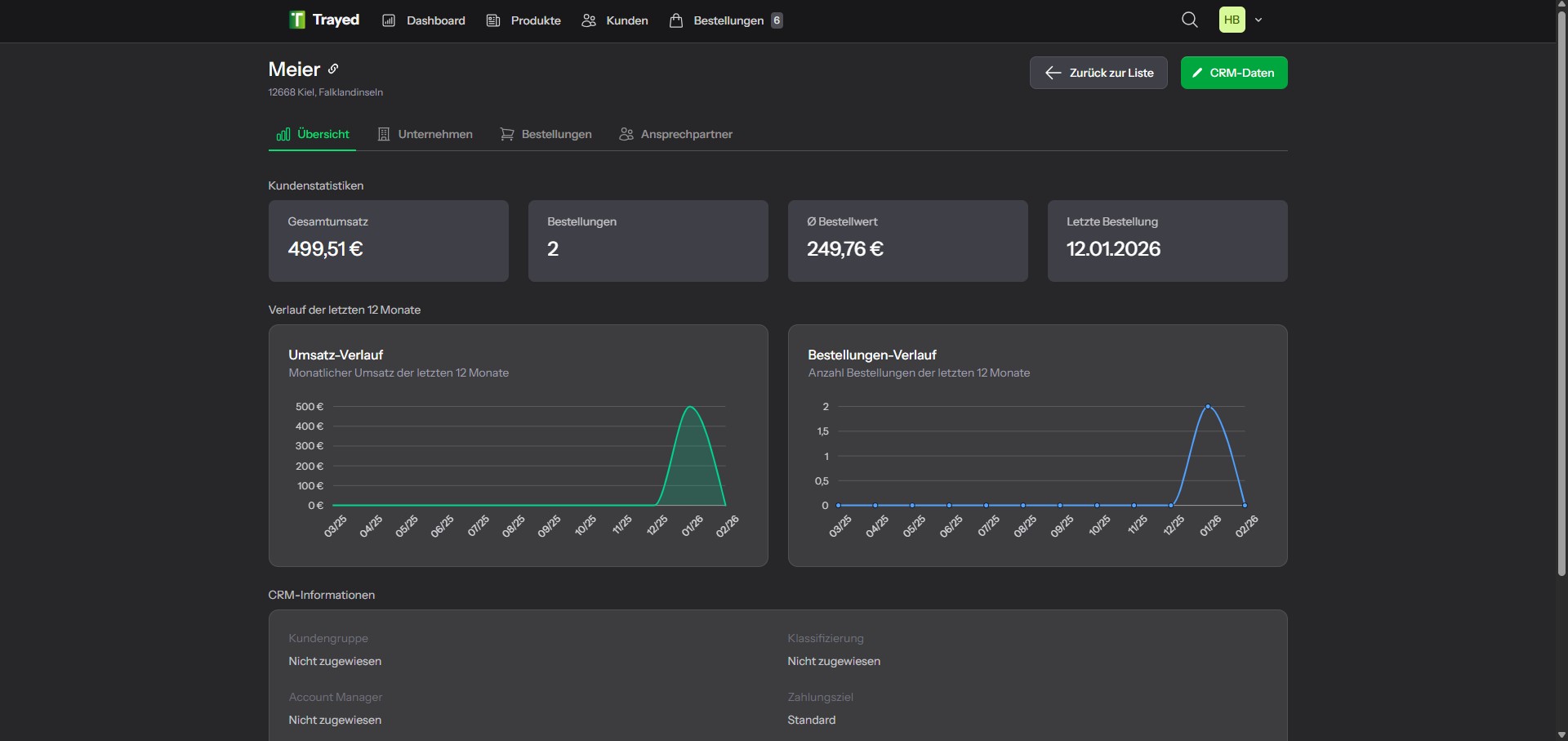This screenshot has width=1568, height=741.
Task: Click the Zurück zur Liste button
Action: (x=1098, y=73)
